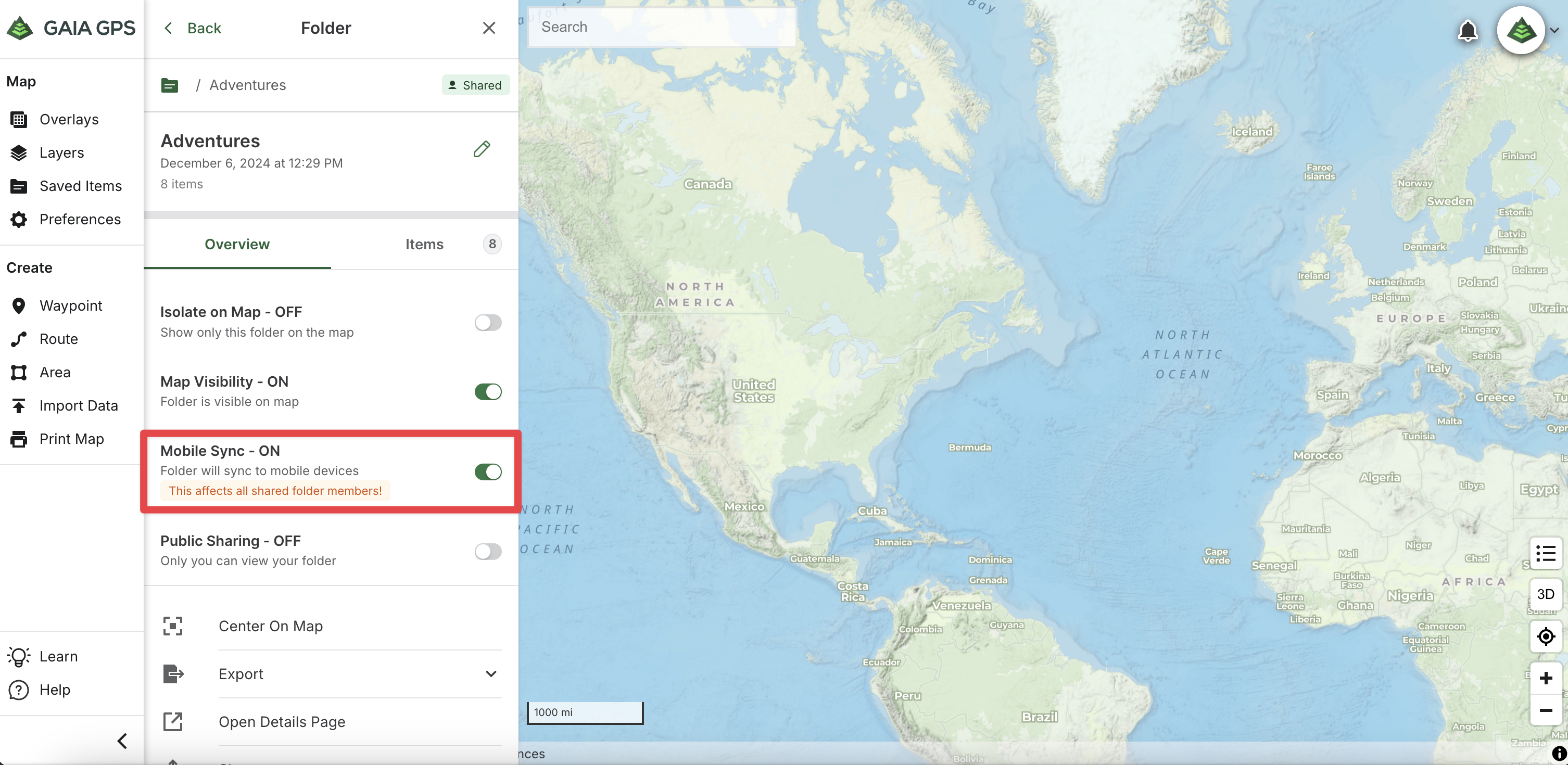Select the Overview tab

point(237,244)
